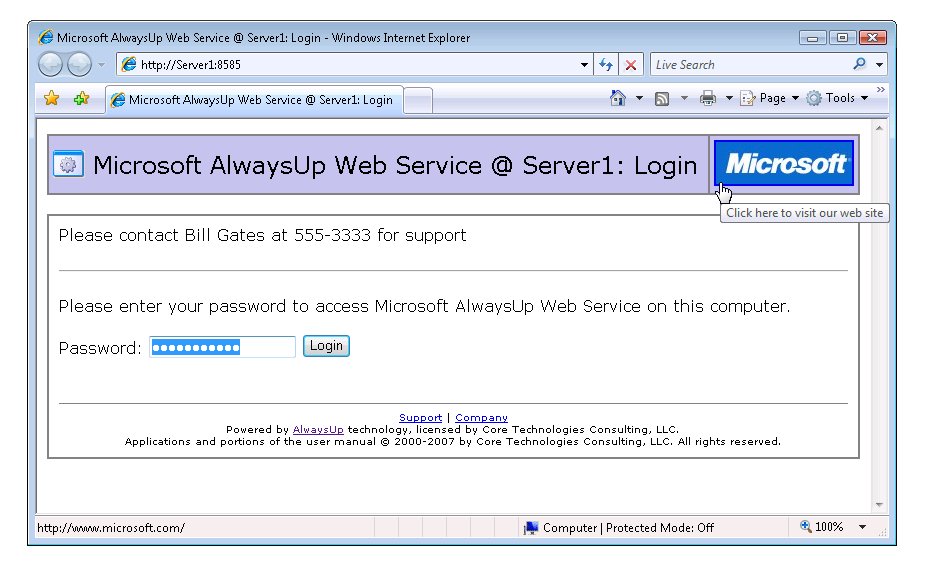The height and width of the screenshot is (570, 925).
Task: Click the IE logo in title bar
Action: [x=45, y=38]
